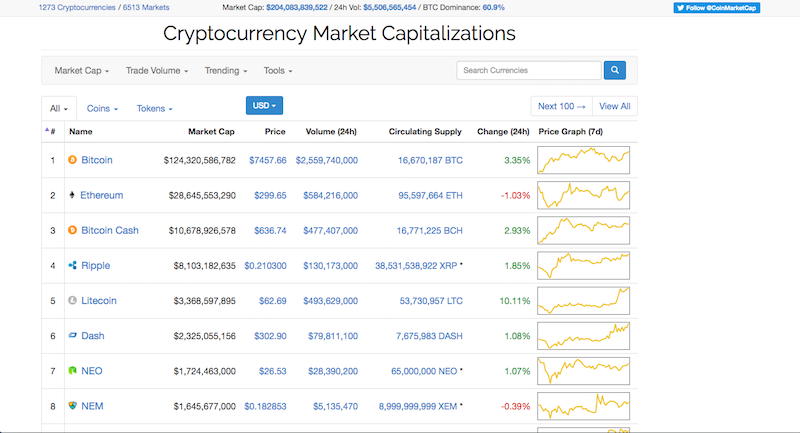The height and width of the screenshot is (433, 800).
Task: Open the Trade Volume dropdown menu
Action: click(x=157, y=71)
